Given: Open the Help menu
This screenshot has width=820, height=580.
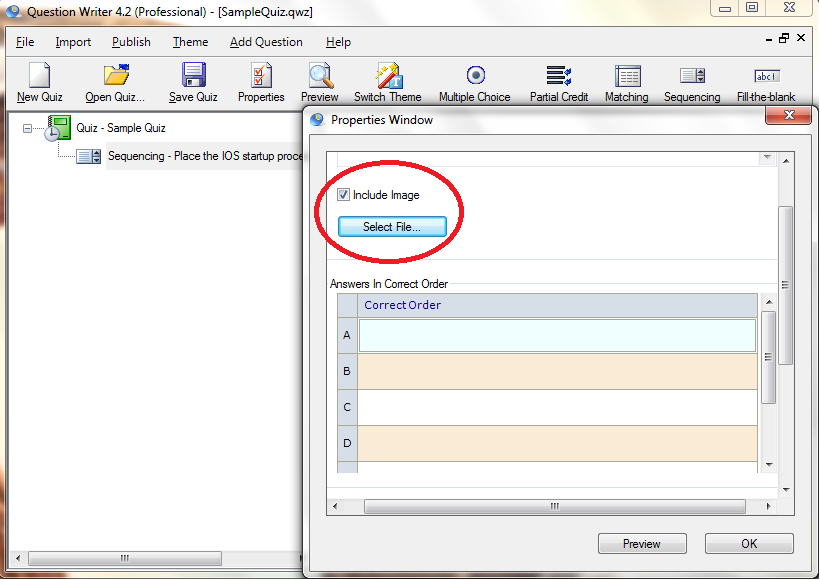Looking at the screenshot, I should pos(338,42).
